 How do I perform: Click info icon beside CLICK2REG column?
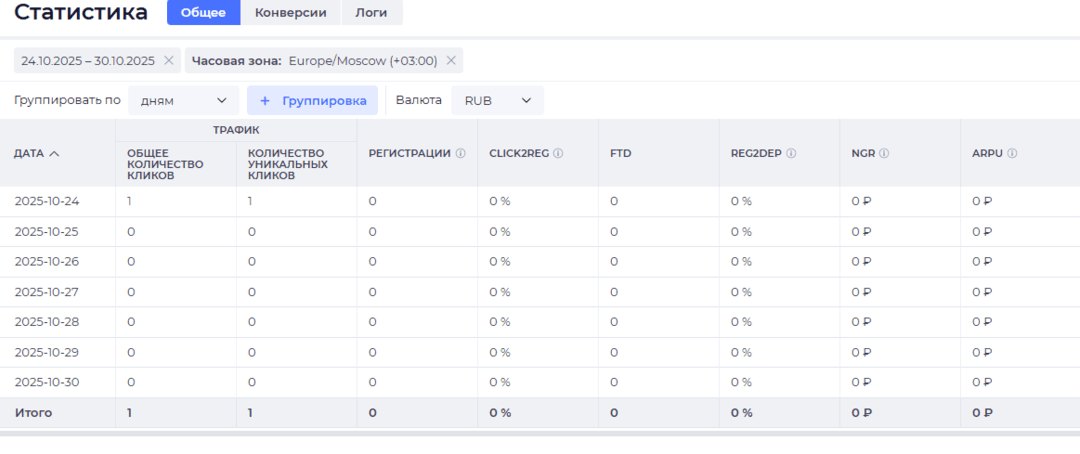coord(558,154)
